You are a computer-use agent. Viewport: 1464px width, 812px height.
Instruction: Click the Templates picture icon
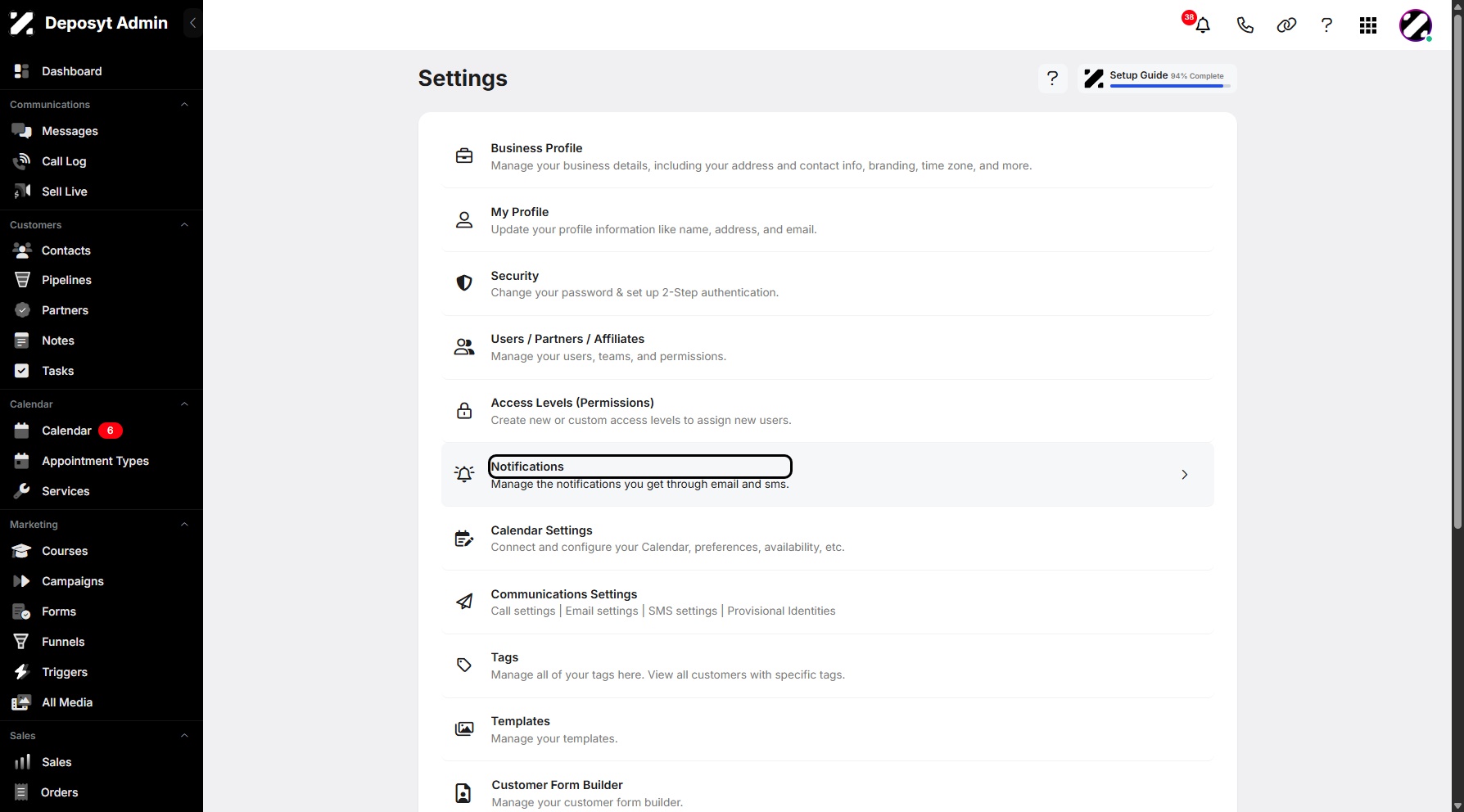(464, 729)
